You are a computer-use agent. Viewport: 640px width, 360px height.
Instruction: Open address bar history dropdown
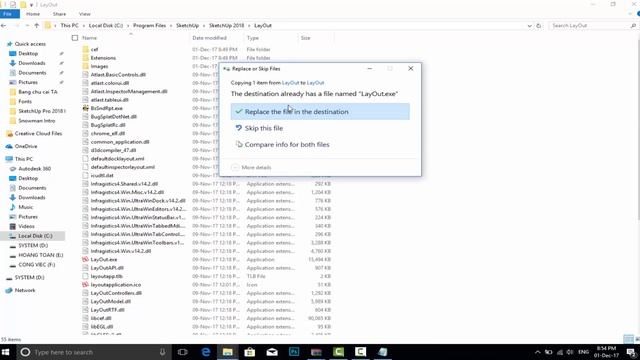529,25
